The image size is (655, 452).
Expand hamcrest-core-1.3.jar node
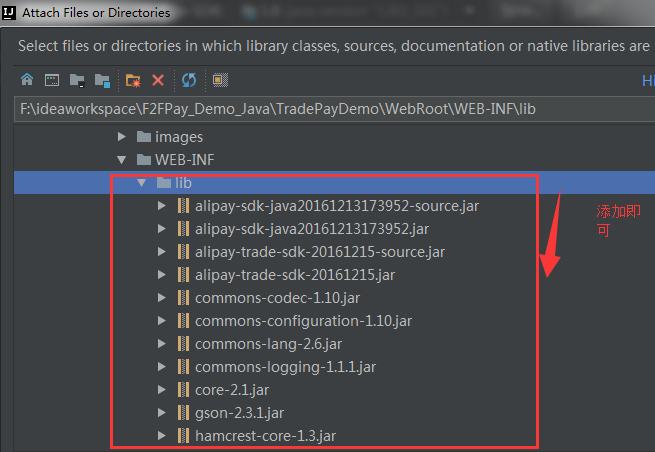162,435
